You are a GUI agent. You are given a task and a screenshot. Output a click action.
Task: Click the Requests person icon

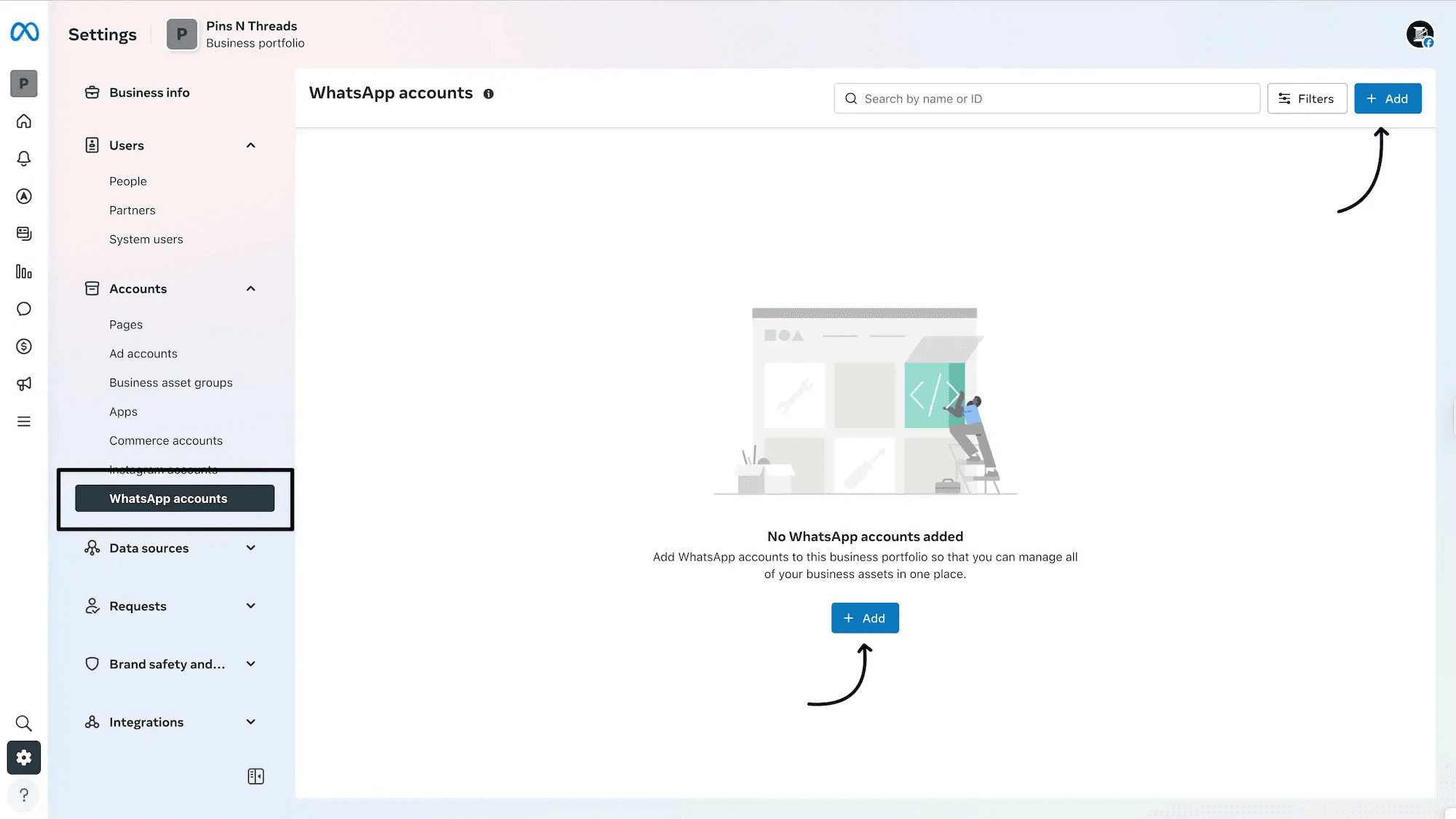tap(92, 606)
